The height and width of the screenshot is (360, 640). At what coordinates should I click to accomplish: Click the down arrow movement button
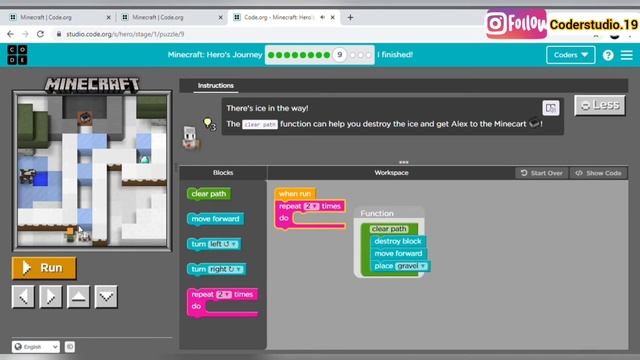[x=106, y=296]
